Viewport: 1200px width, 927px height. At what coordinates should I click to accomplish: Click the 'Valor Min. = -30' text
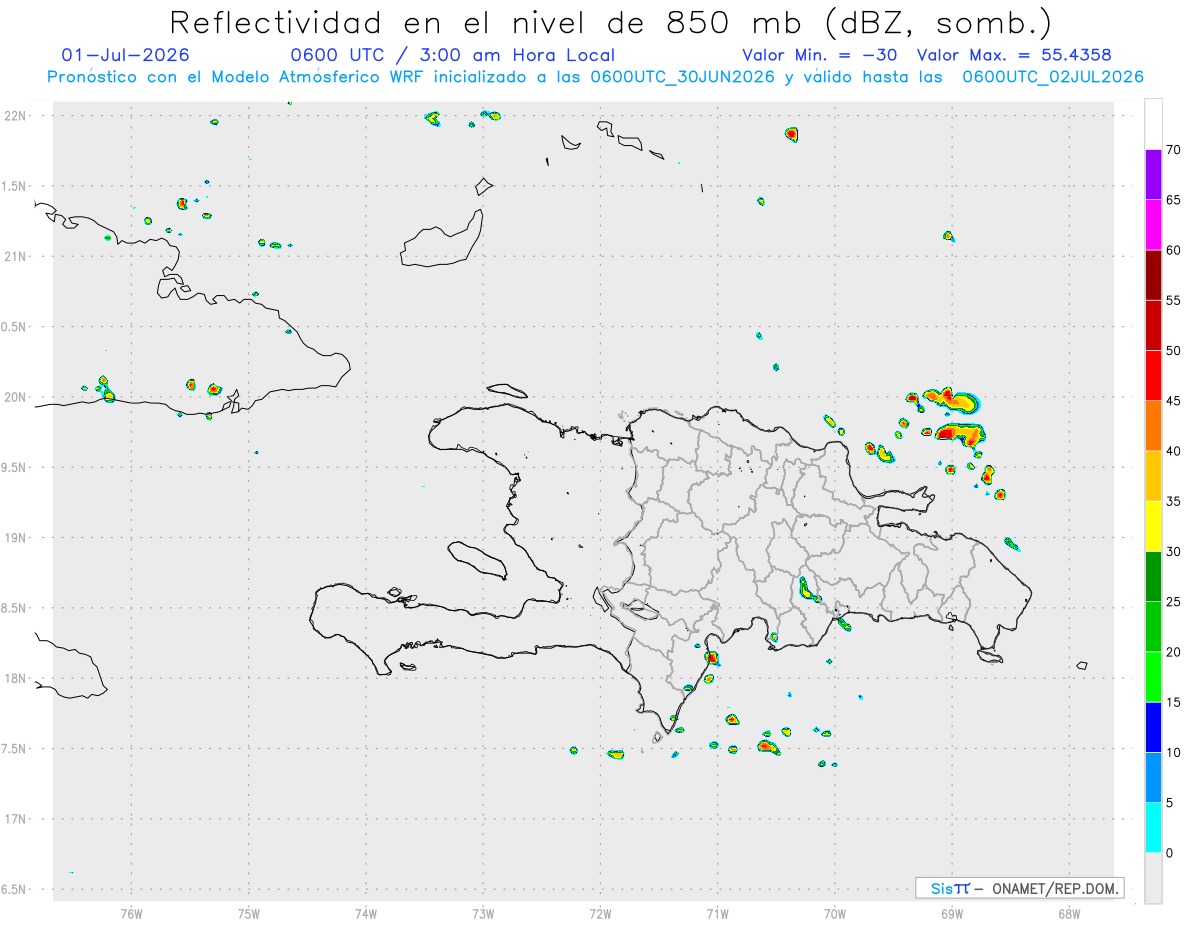coord(820,55)
